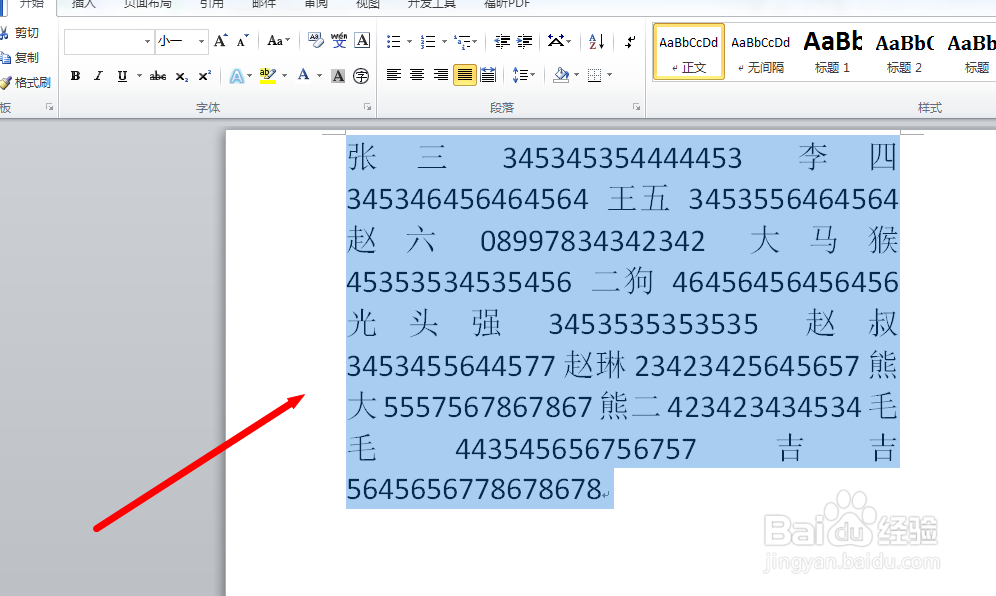
Task: Open the Phonetic Guide (wén) tool
Action: tap(339, 41)
